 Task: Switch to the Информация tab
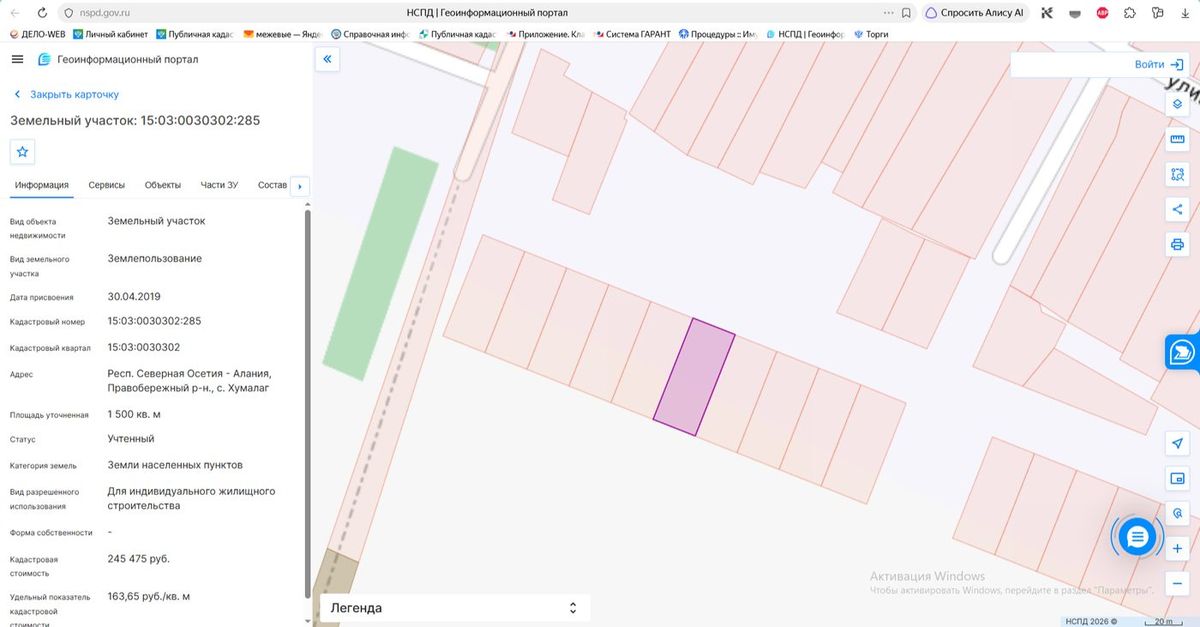pos(42,185)
